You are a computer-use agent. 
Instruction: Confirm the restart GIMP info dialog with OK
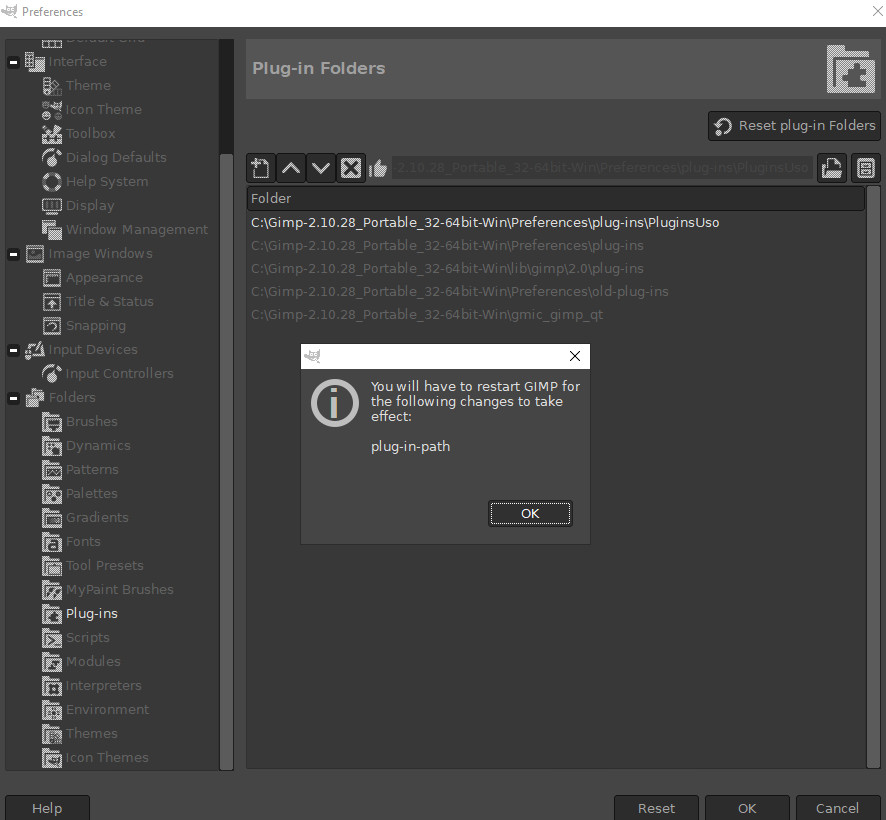[x=530, y=513]
